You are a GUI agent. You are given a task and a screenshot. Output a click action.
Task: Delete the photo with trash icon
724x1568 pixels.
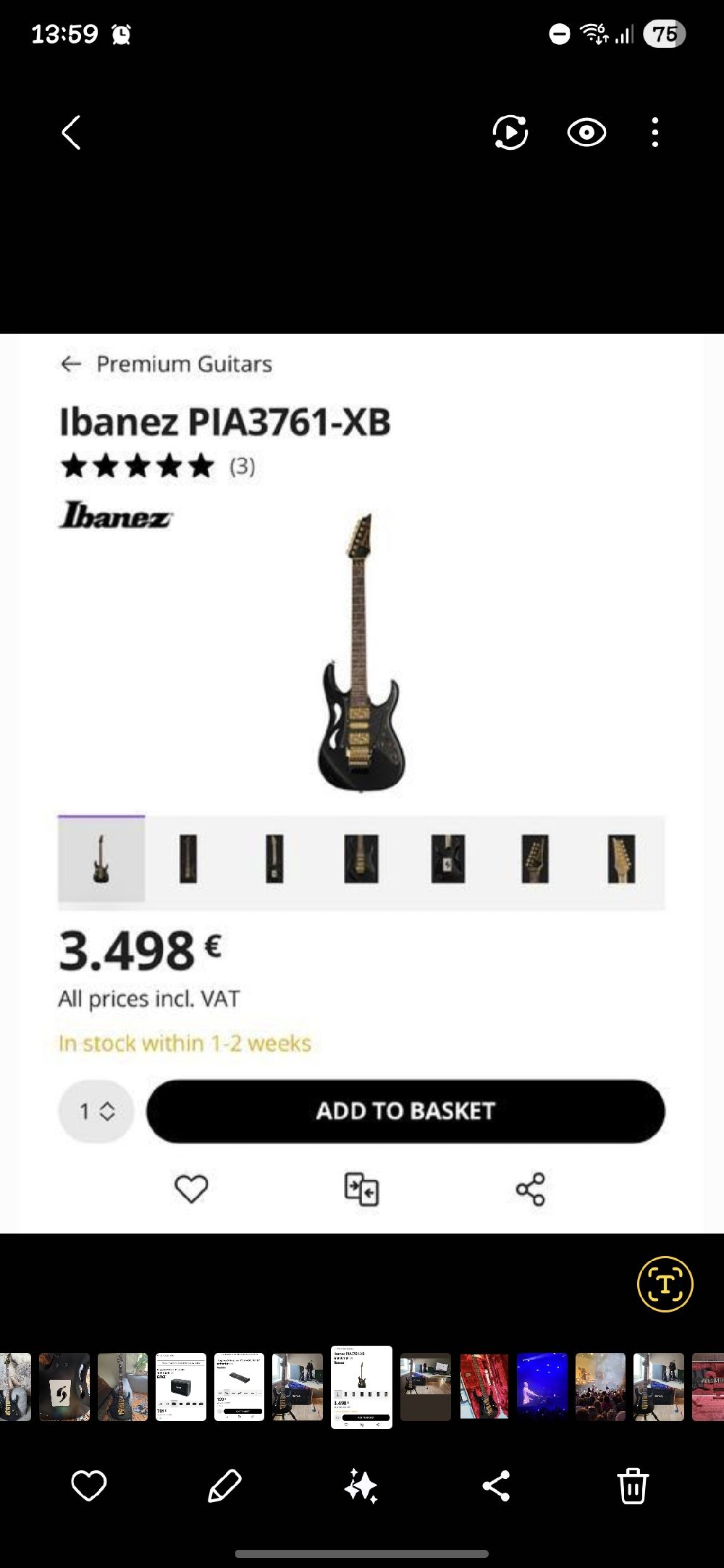point(632,1485)
